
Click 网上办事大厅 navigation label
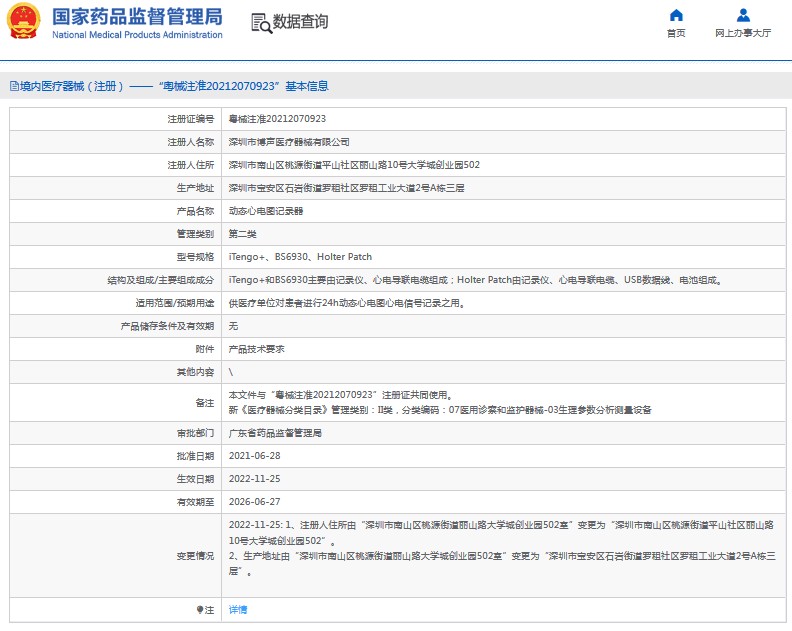click(743, 33)
